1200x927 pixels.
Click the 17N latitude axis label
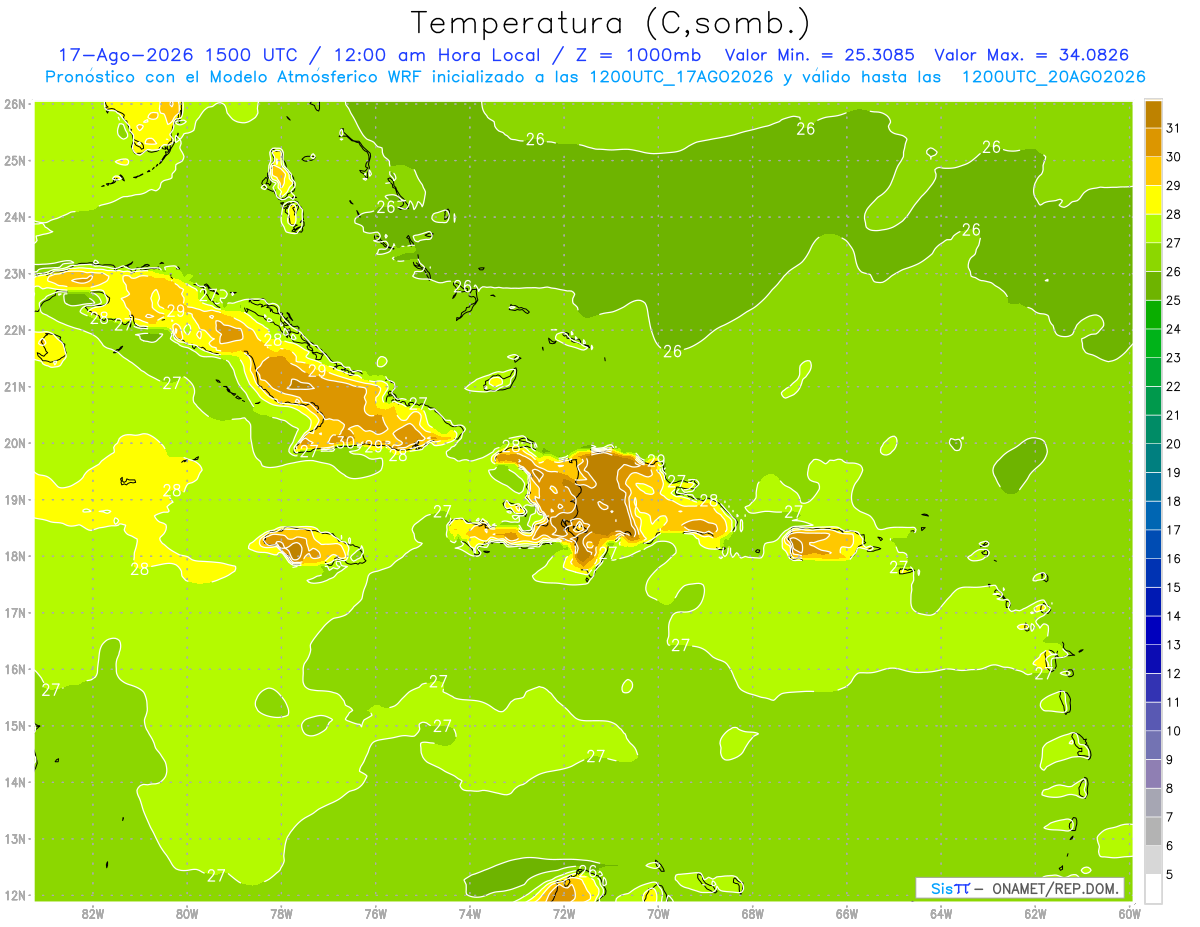[14, 613]
